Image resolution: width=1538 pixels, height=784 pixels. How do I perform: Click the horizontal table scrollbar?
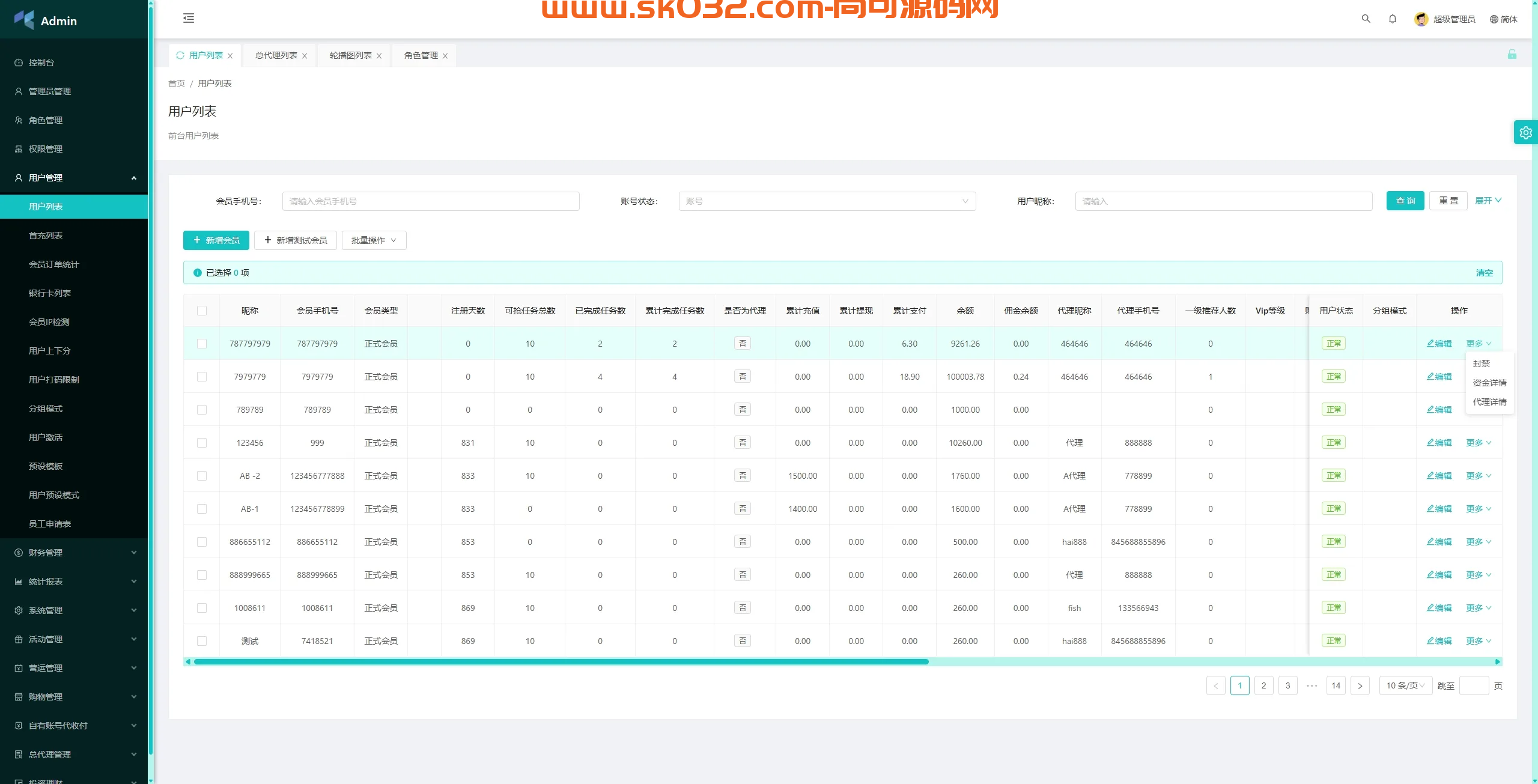(x=561, y=661)
